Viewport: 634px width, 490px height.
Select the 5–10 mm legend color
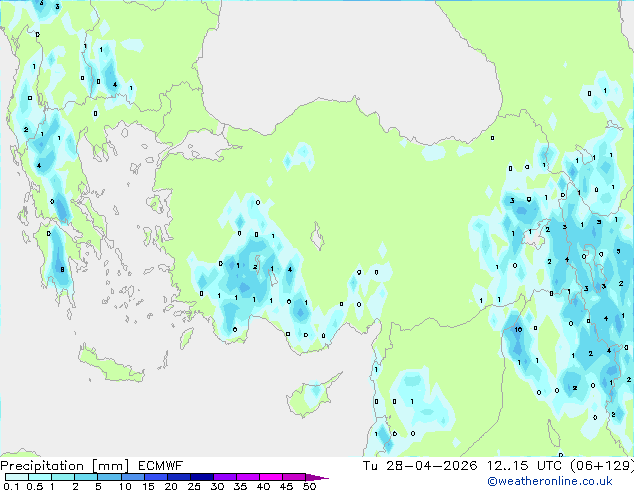click(109, 477)
